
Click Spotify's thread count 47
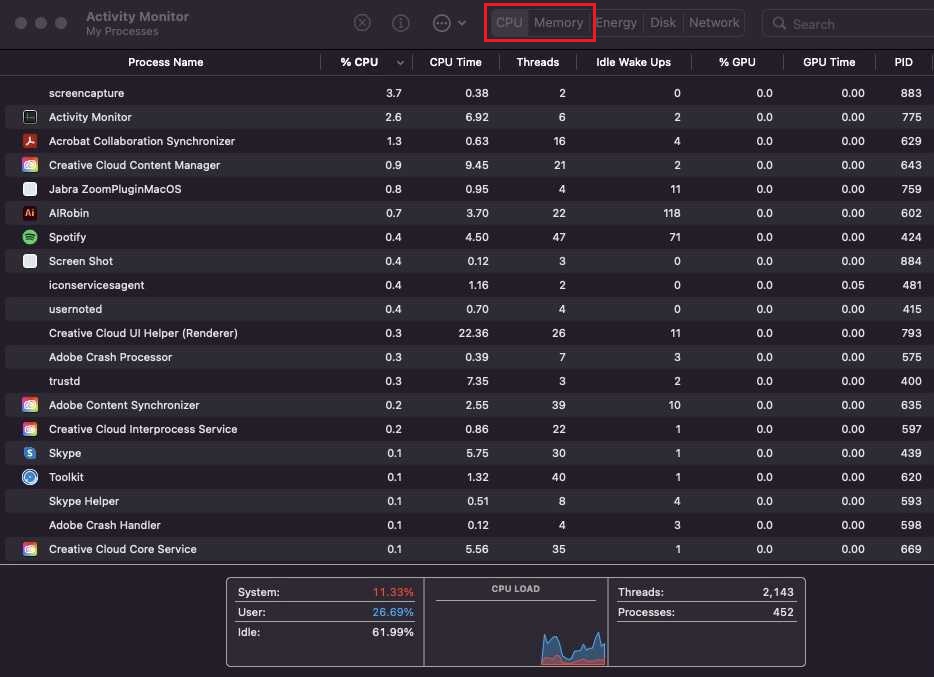[559, 237]
